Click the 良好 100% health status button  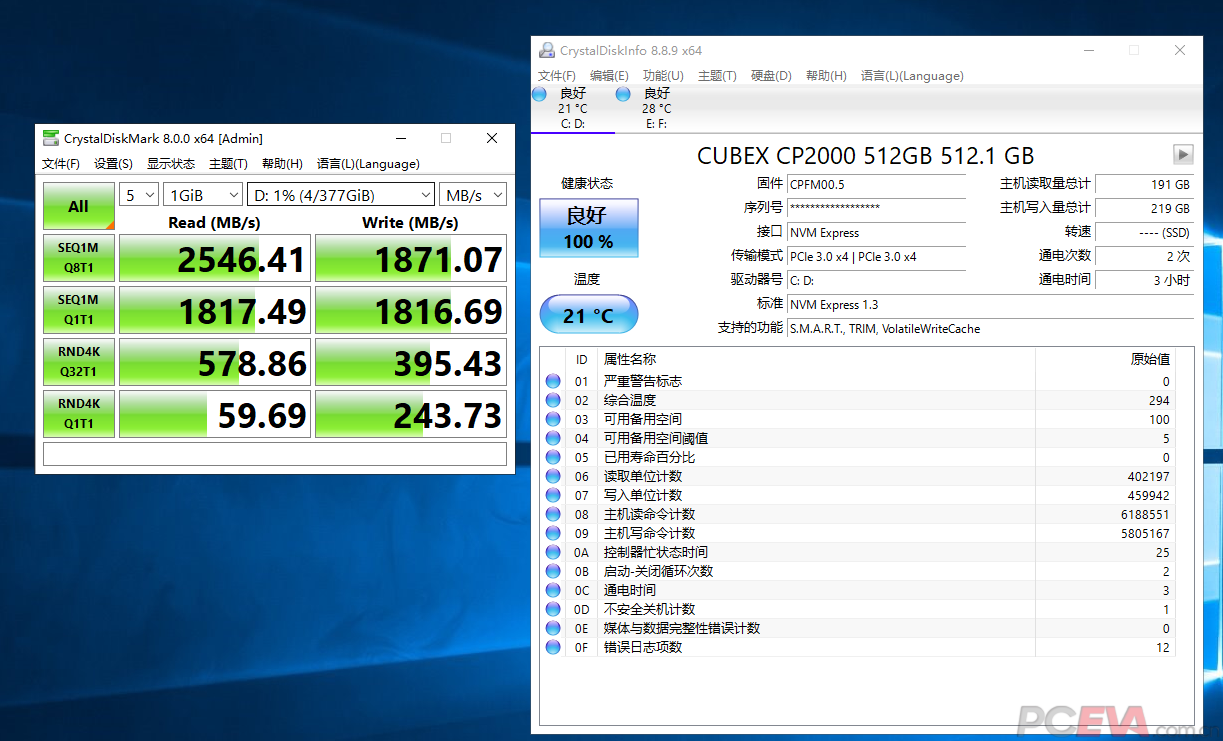[x=589, y=228]
